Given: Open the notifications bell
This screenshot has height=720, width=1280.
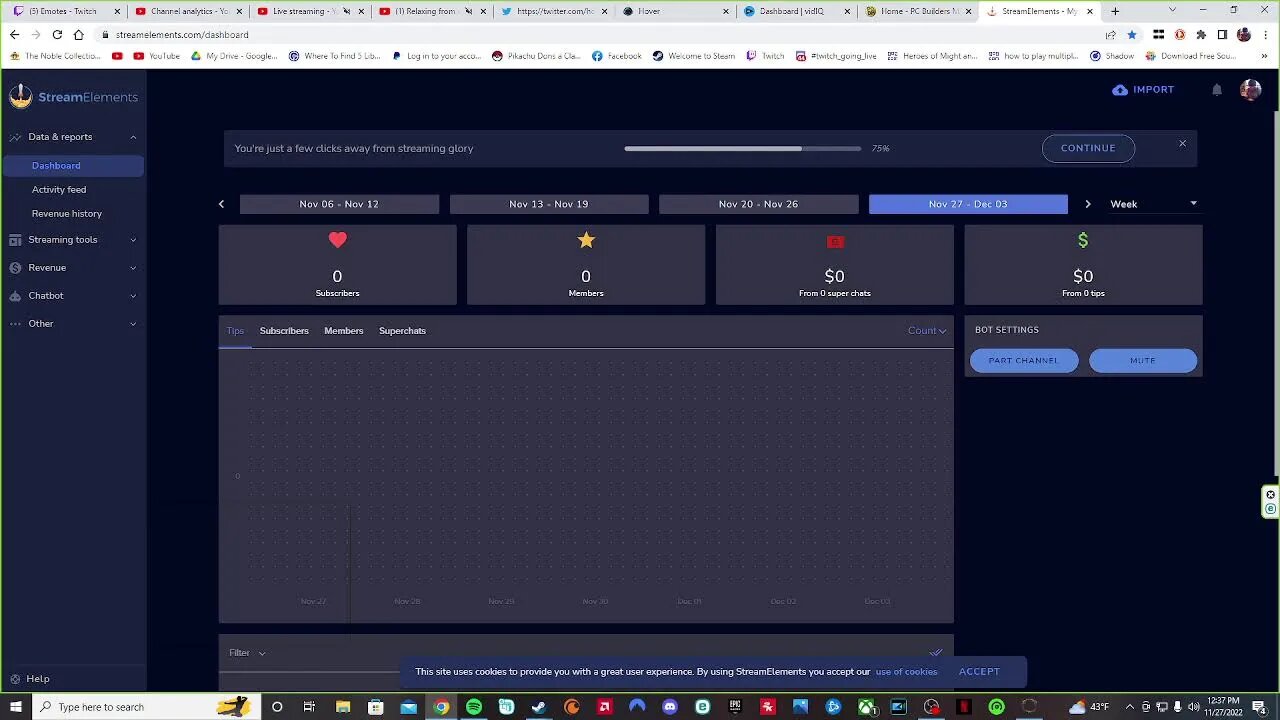Looking at the screenshot, I should [1217, 90].
